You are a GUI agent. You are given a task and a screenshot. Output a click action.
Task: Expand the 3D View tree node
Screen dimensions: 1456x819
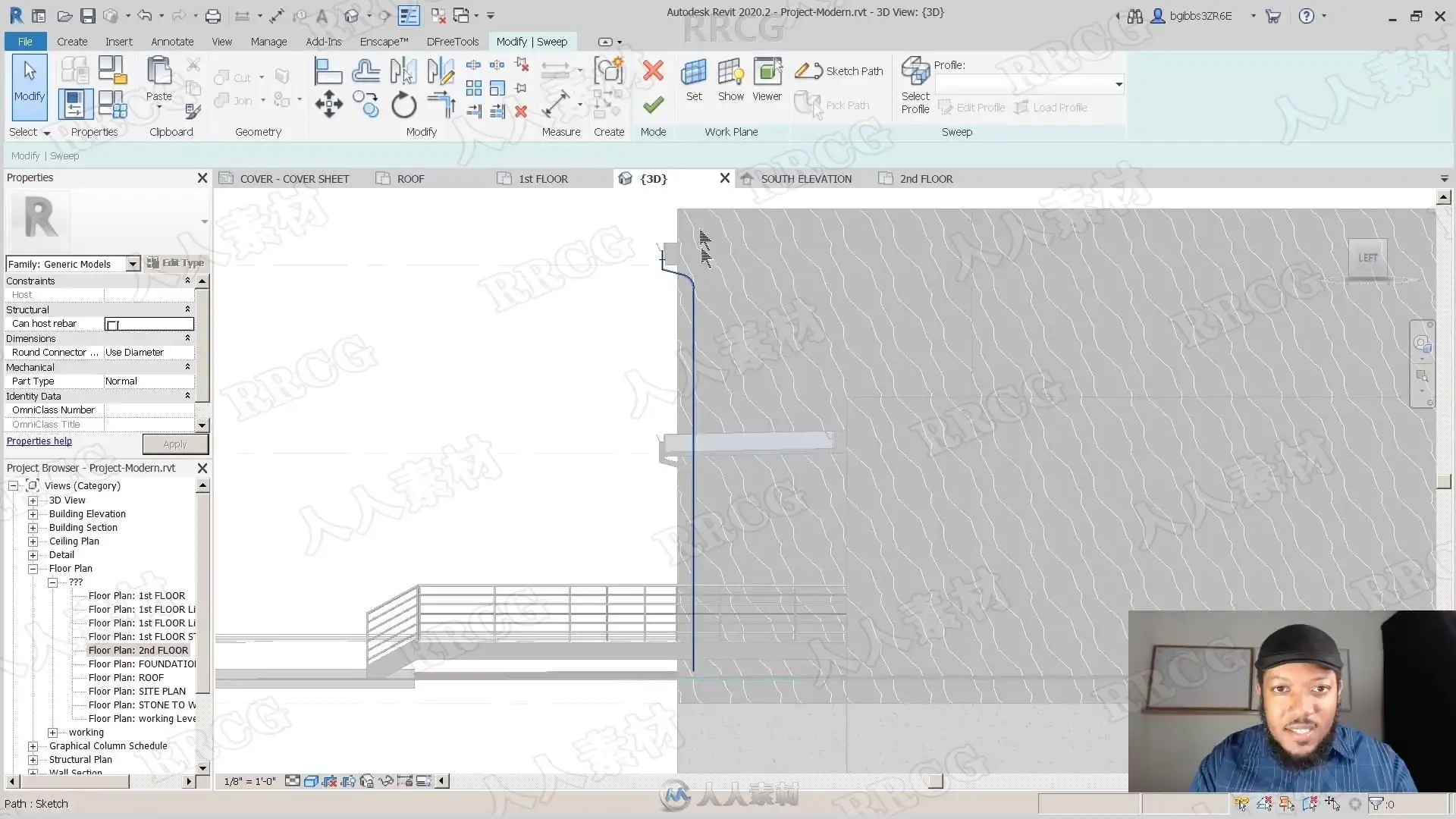[x=33, y=500]
